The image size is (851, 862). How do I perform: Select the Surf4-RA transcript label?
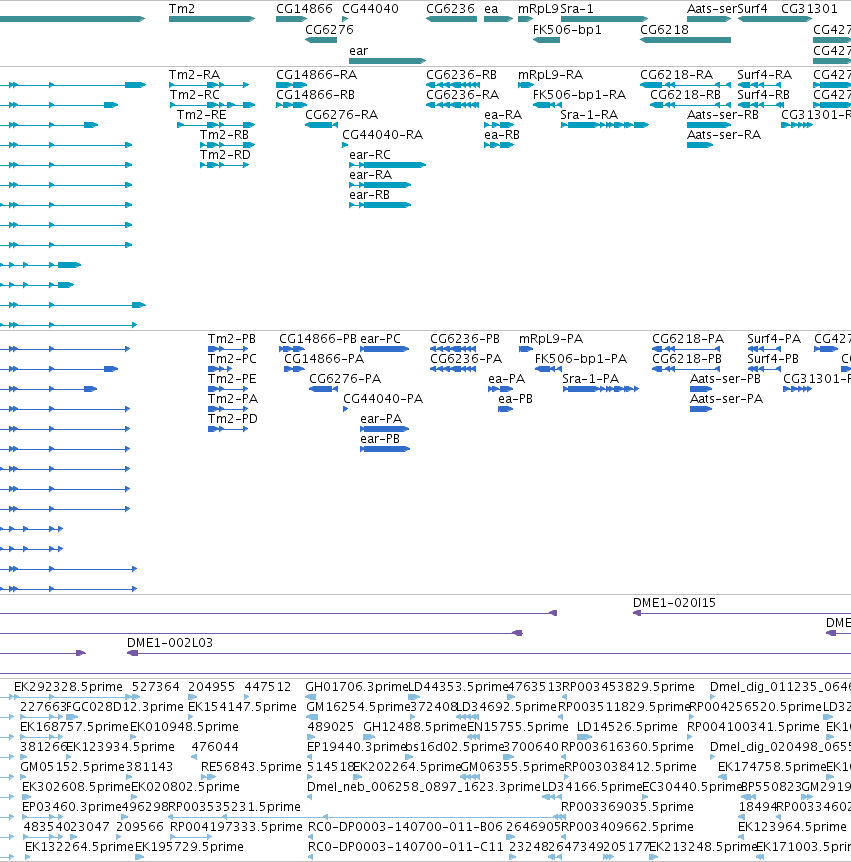click(765, 75)
